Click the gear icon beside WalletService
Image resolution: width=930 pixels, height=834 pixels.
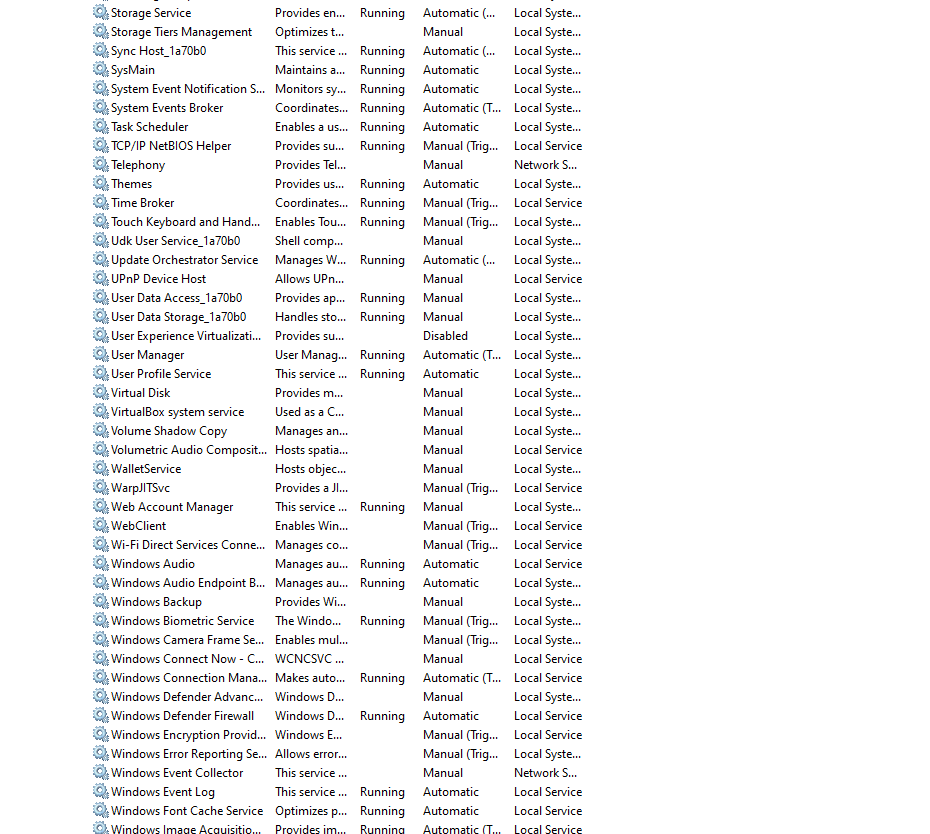pos(101,468)
